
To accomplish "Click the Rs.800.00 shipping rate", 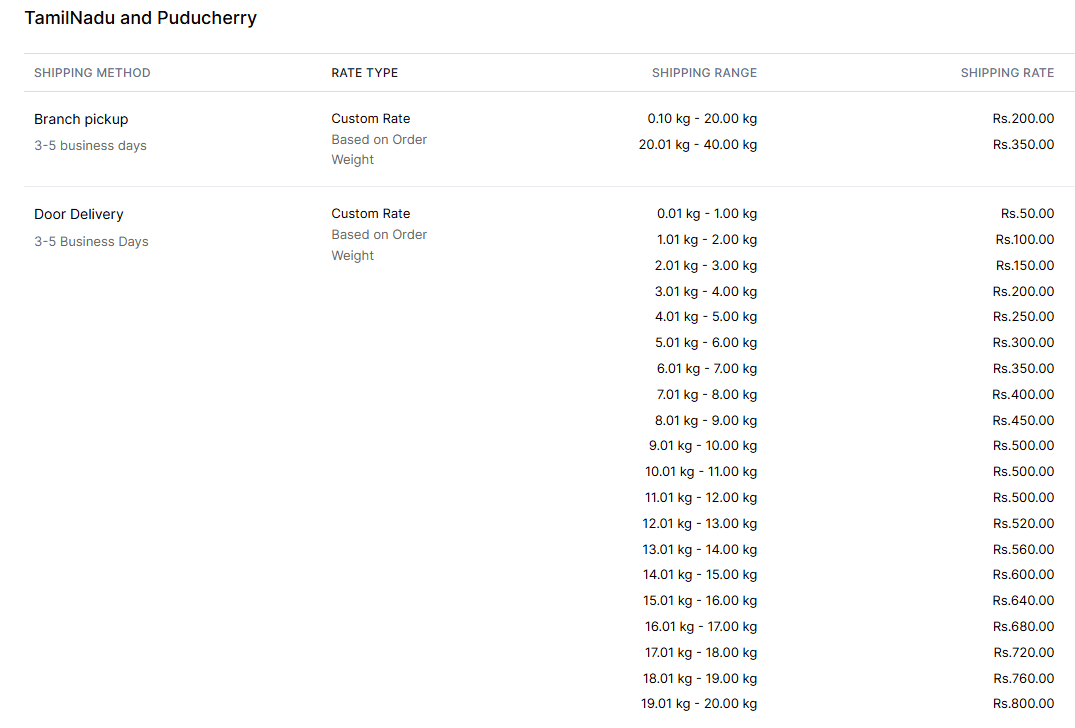I will (x=1023, y=704).
